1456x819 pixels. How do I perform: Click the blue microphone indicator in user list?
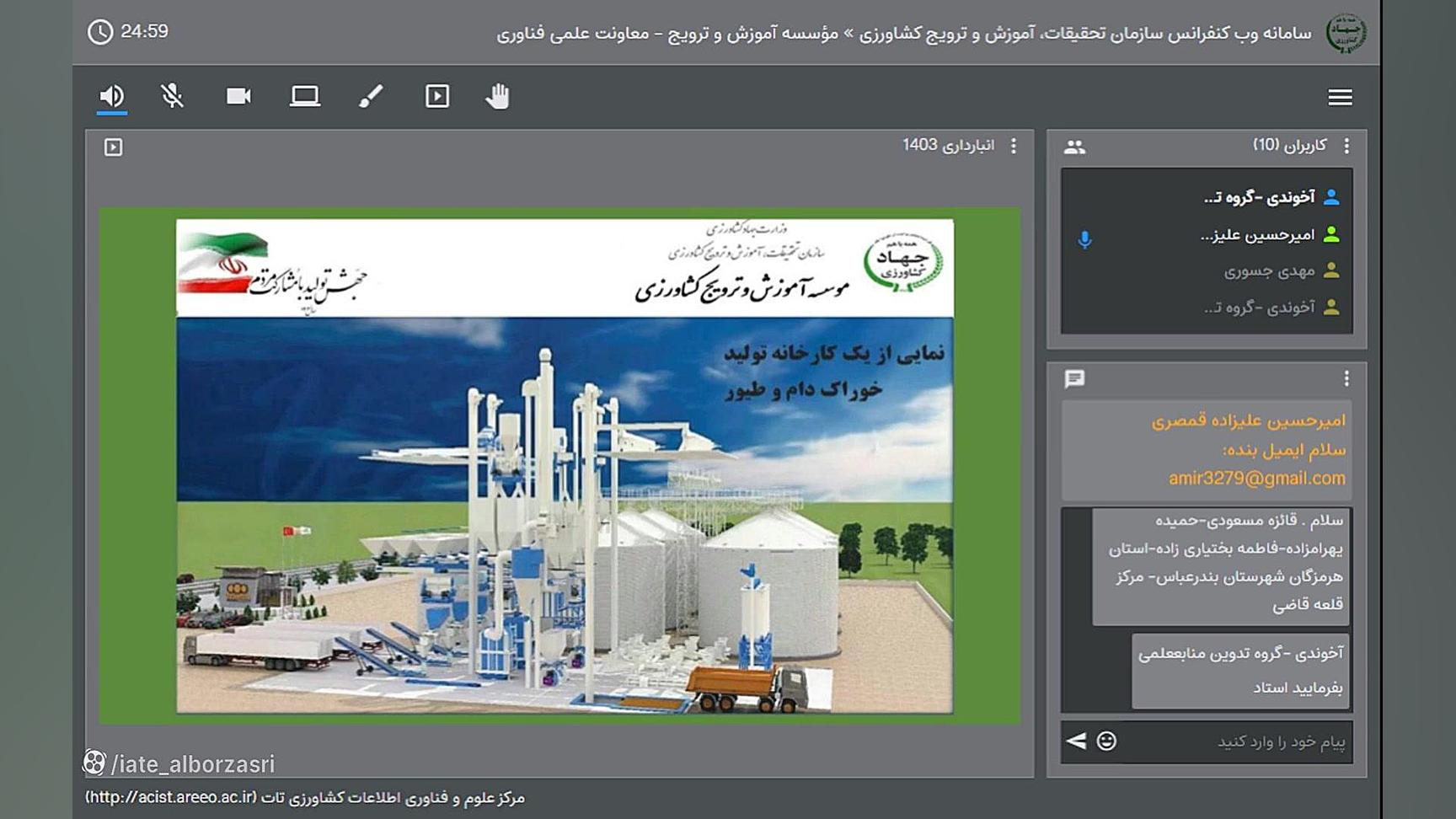1085,239
